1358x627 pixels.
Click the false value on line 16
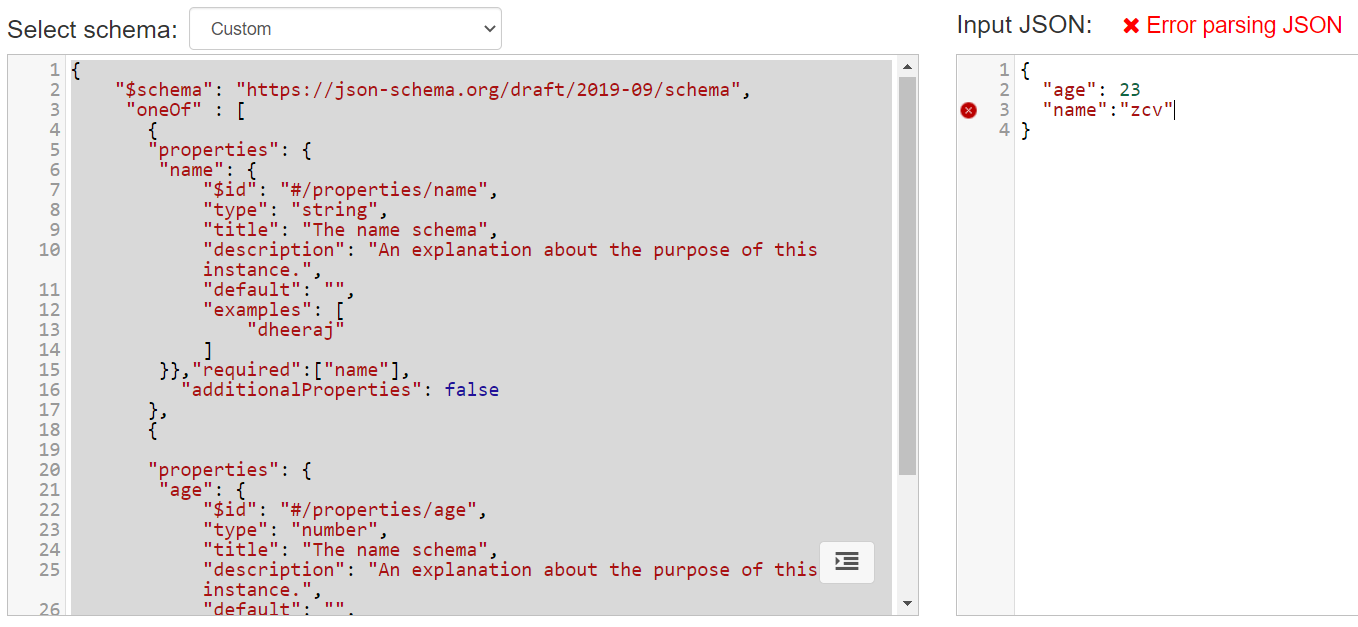pos(471,389)
